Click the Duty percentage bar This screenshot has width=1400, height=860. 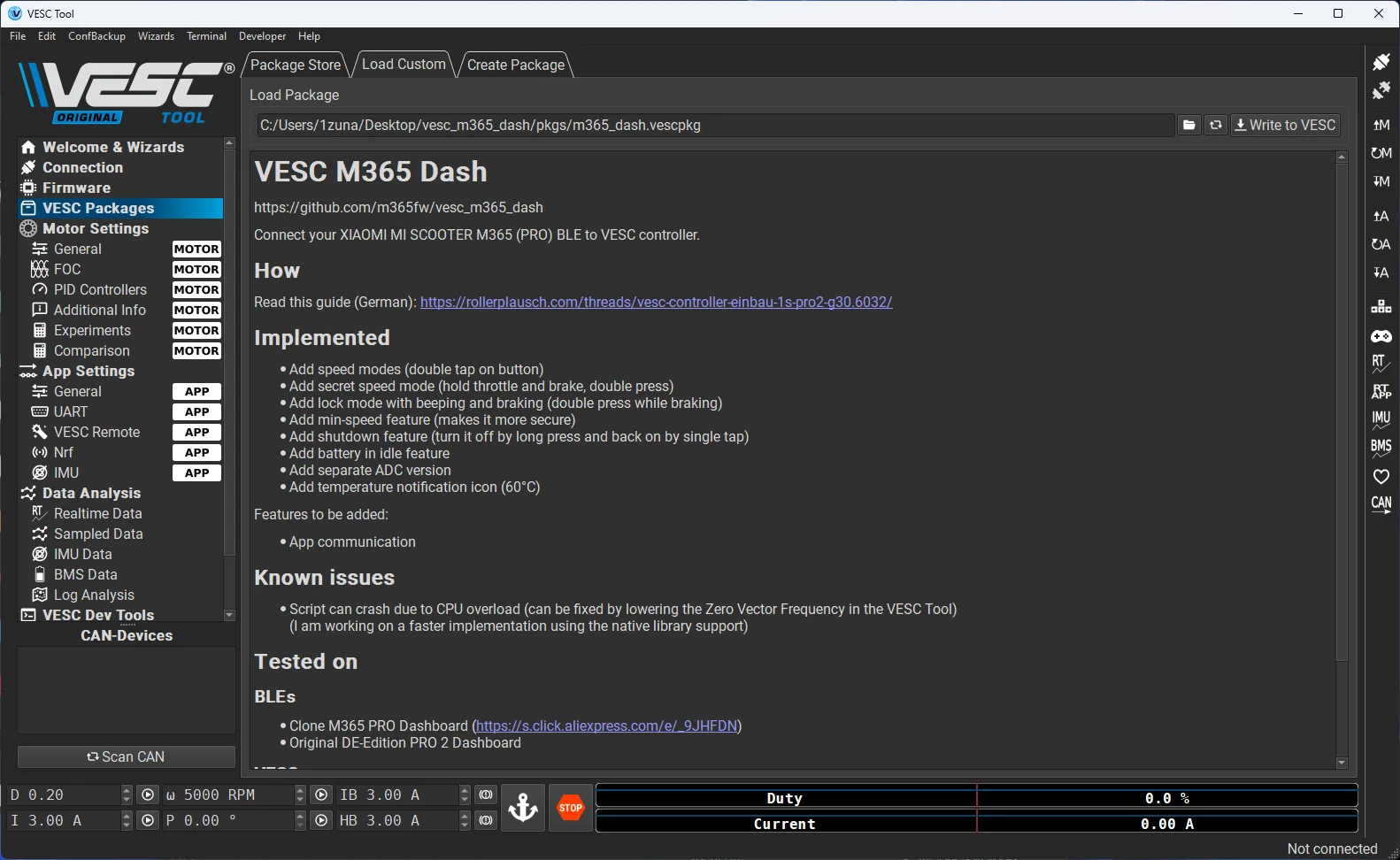point(977,796)
